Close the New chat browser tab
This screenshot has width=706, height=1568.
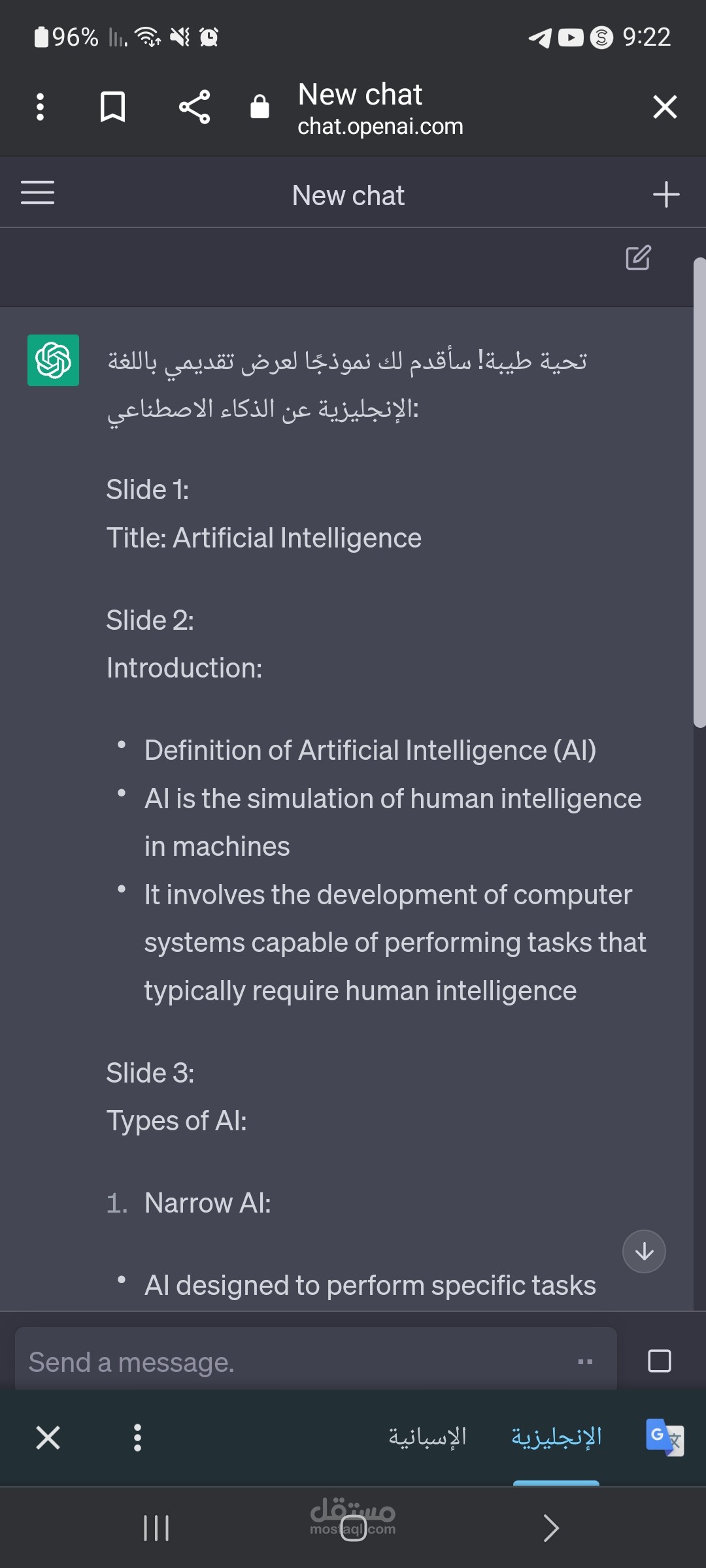tap(665, 106)
